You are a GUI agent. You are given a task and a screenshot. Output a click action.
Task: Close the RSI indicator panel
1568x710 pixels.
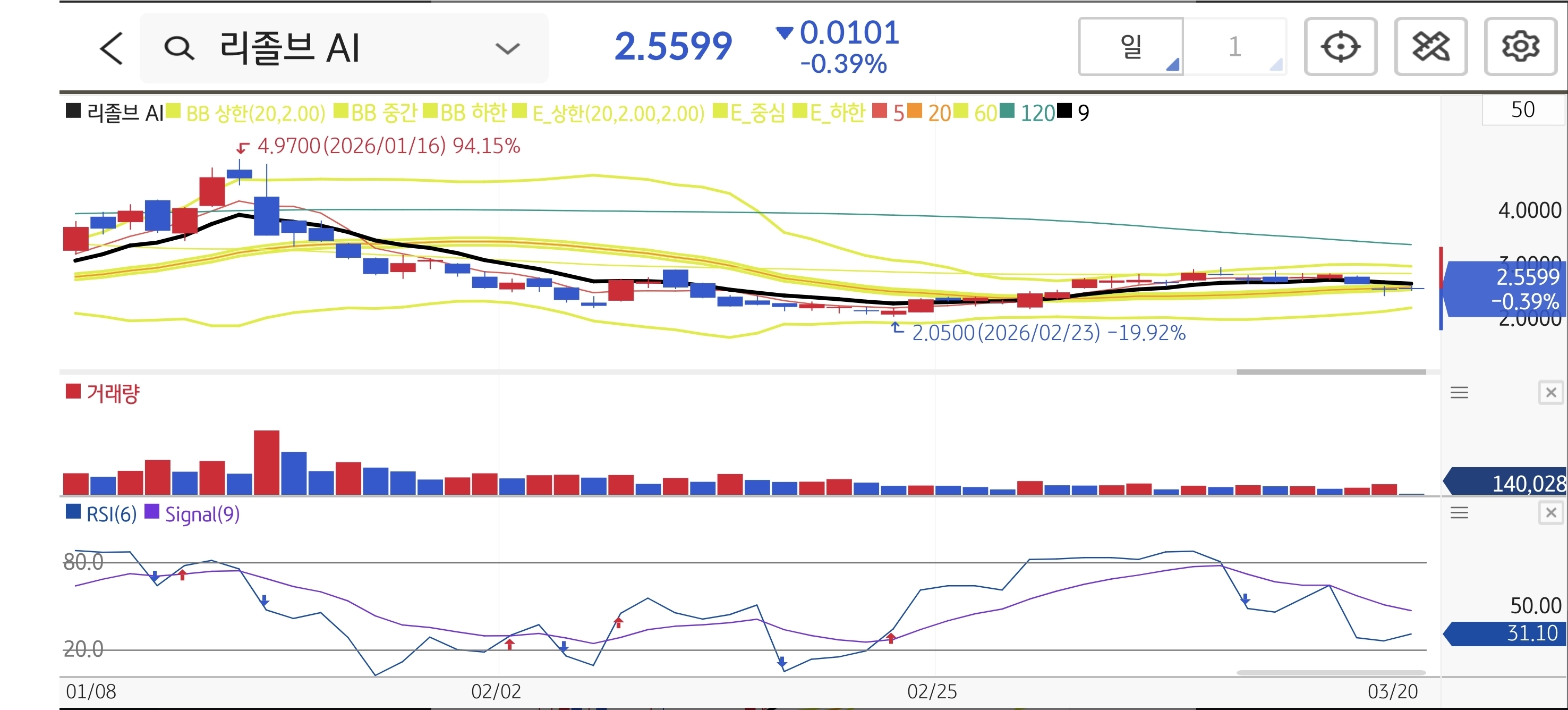[x=1550, y=513]
